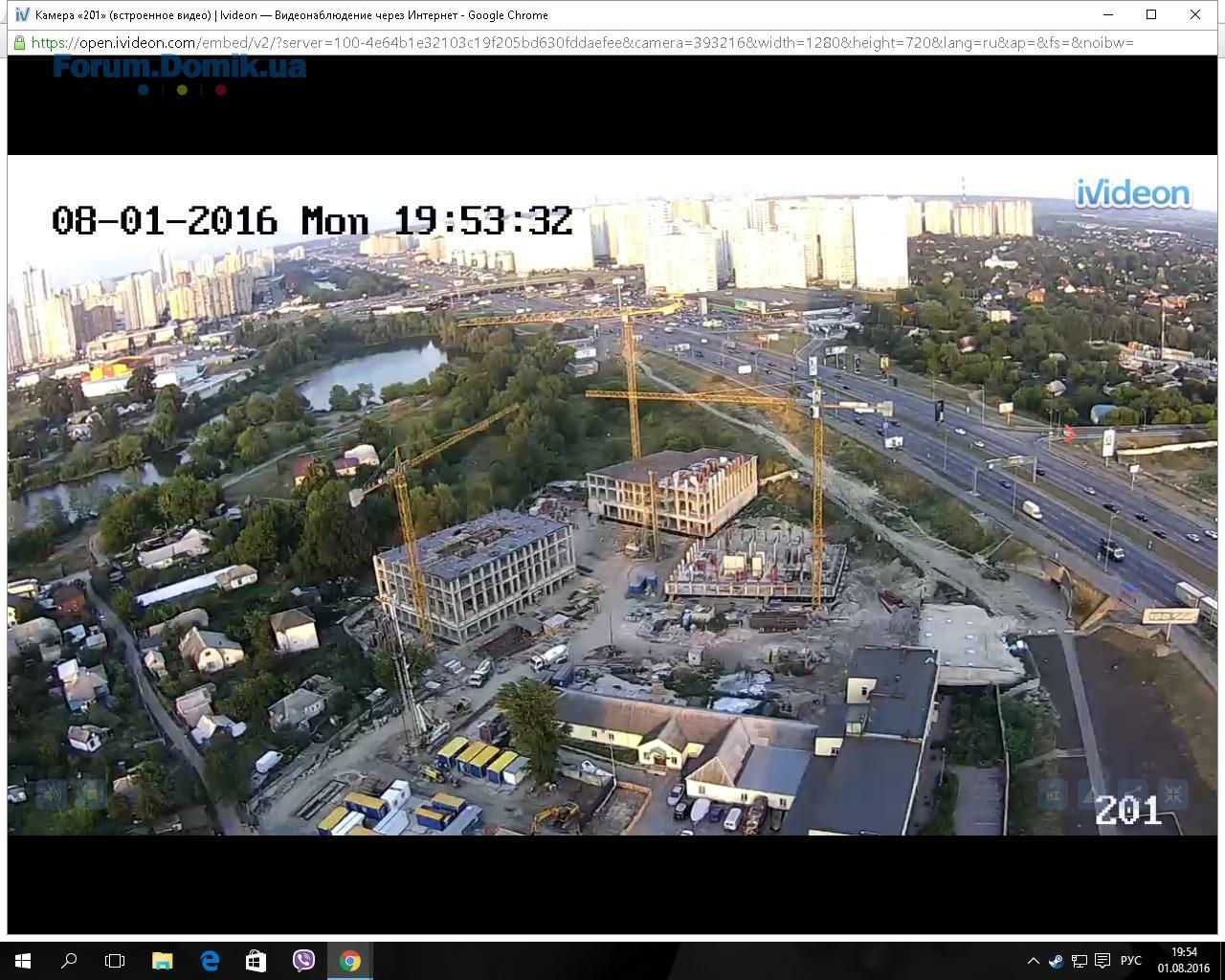1225x980 pixels.
Task: Open the taskbar clock and date
Action: [x=1184, y=961]
